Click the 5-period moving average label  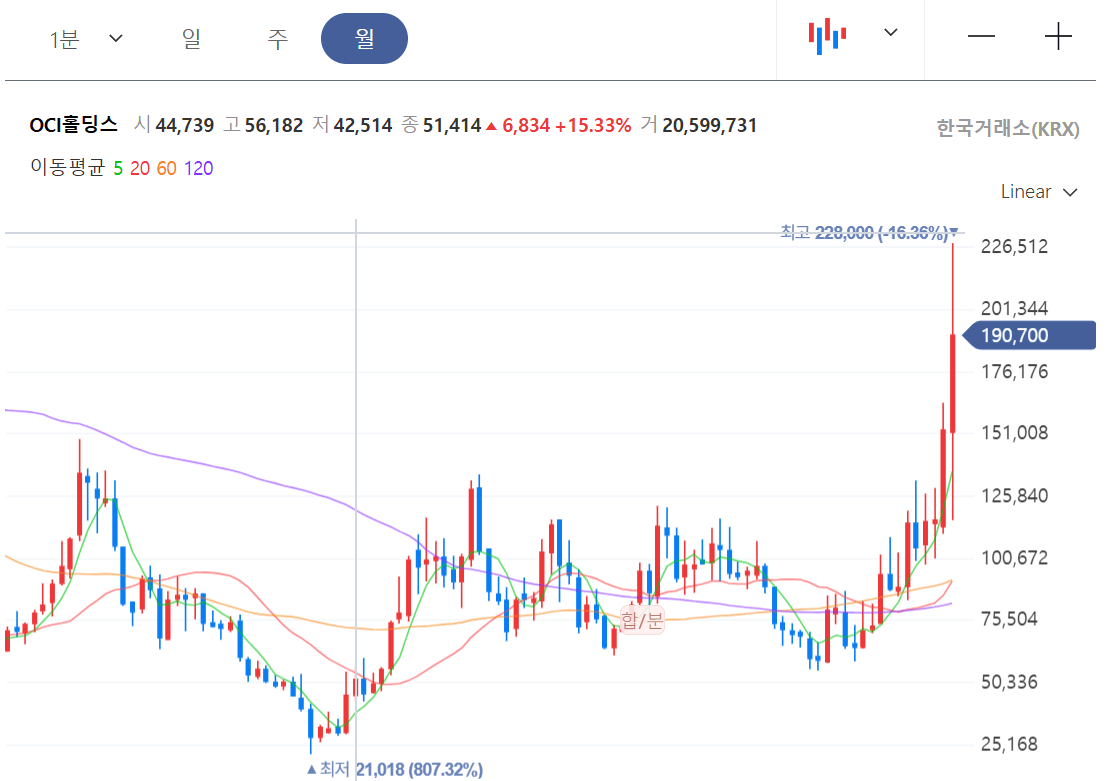coord(118,168)
